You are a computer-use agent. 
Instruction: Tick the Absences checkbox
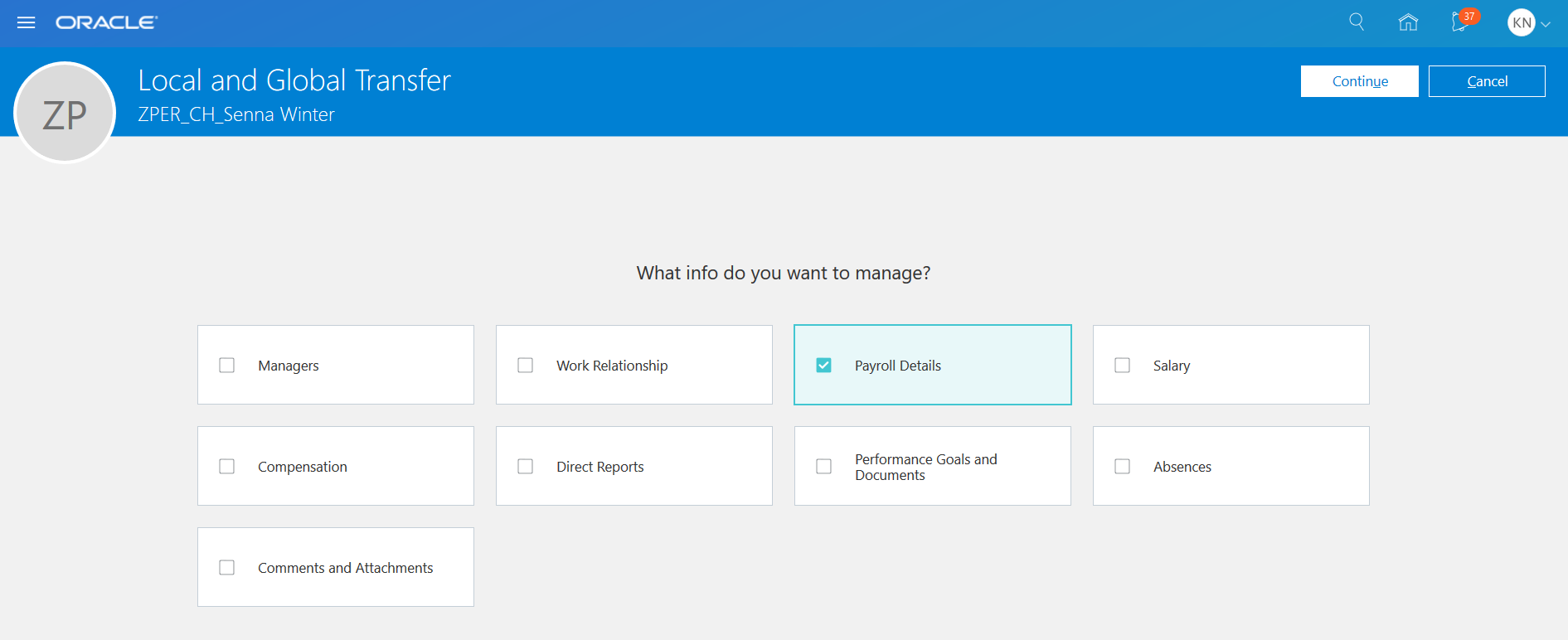[x=1123, y=467]
